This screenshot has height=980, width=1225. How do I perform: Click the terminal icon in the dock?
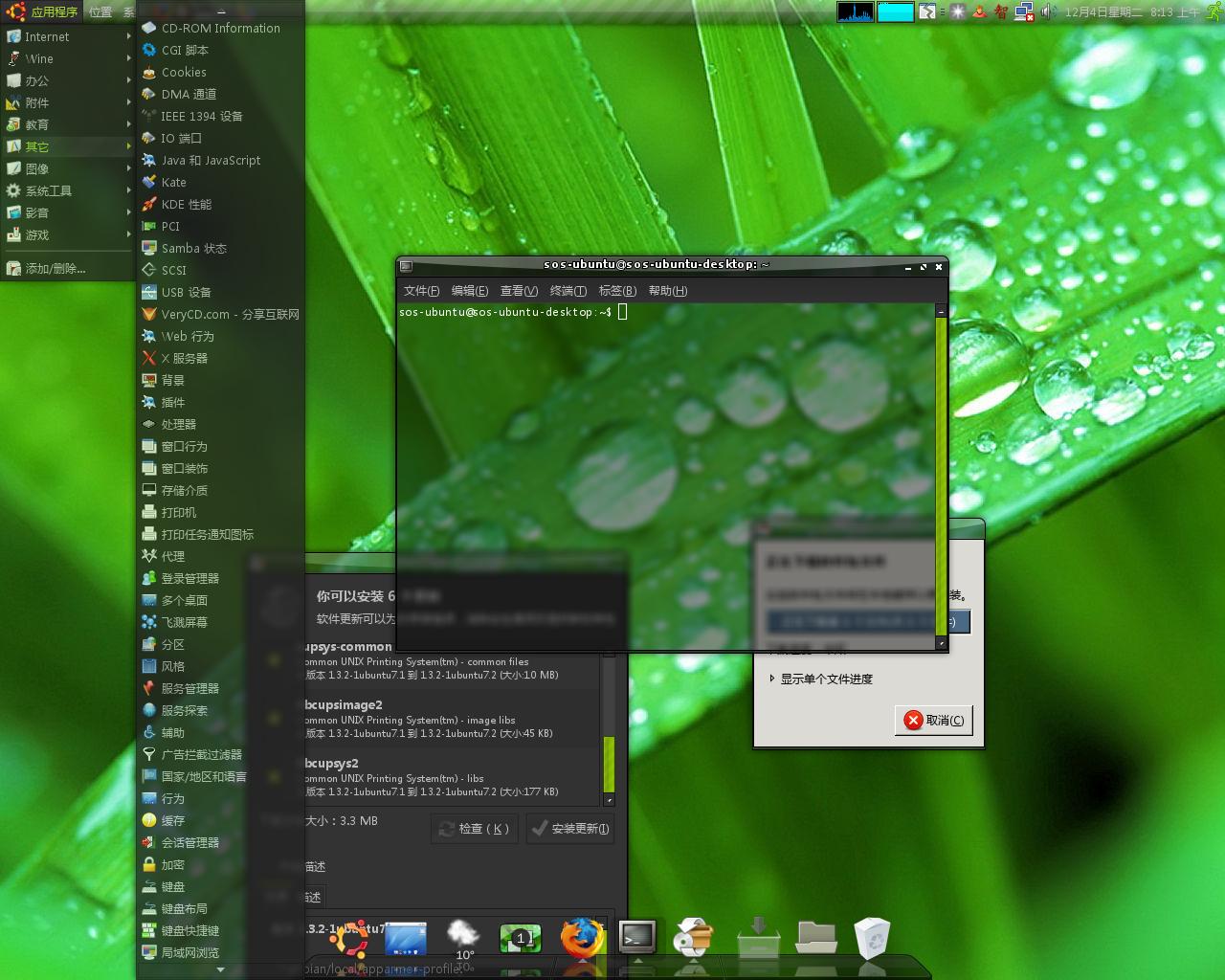(x=637, y=937)
